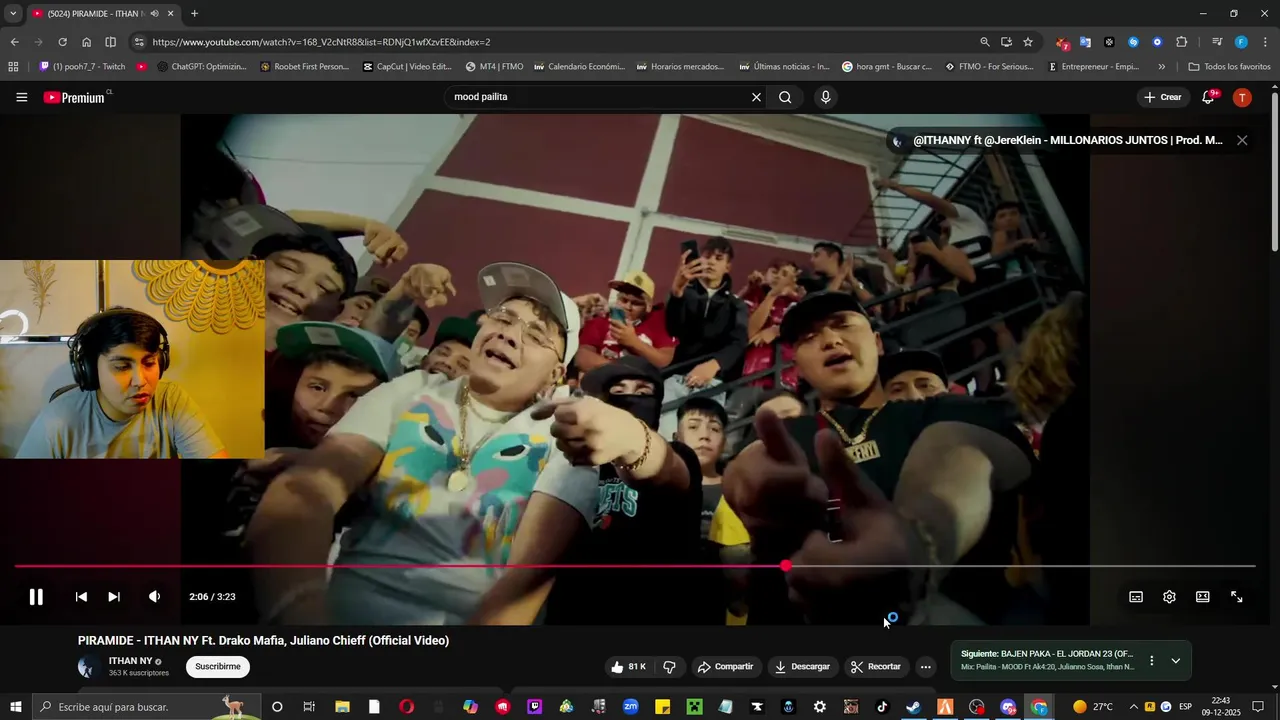Viewport: 1280px width, 720px height.
Task: View site information icon in address bar
Action: click(139, 42)
